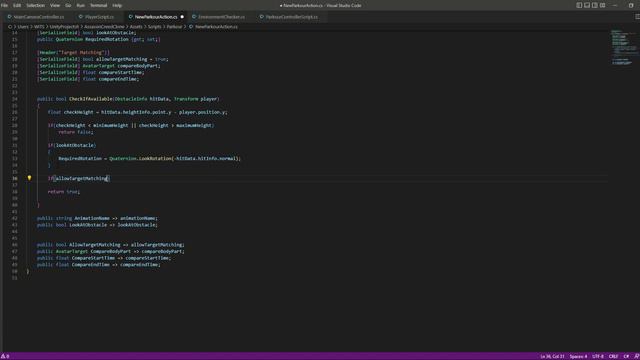Click the 'return true;' line
The width and height of the screenshot is (640, 360).
click(64, 191)
